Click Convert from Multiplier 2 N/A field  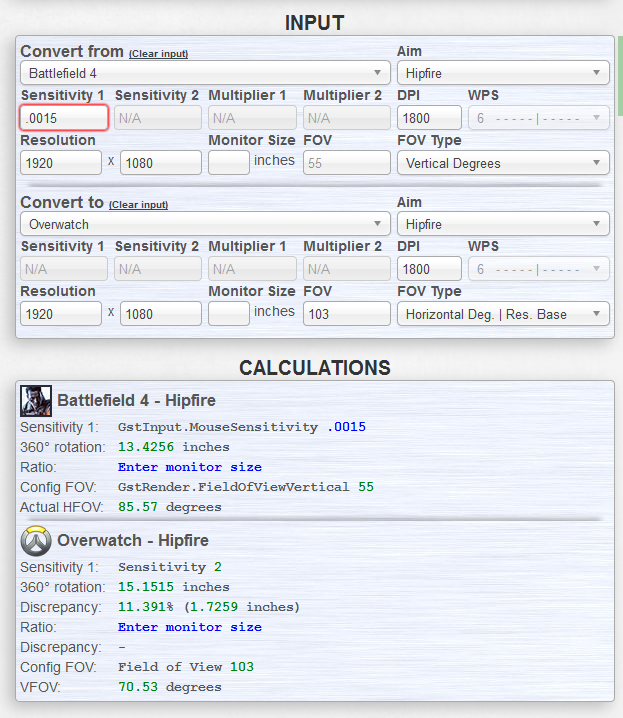click(347, 118)
